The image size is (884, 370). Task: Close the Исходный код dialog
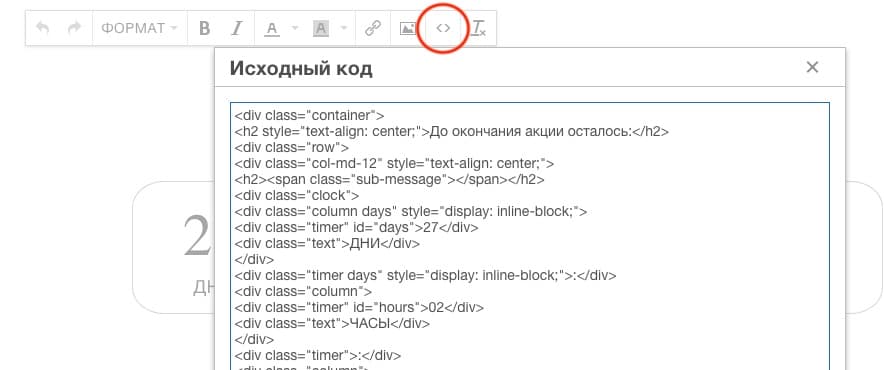tap(812, 67)
